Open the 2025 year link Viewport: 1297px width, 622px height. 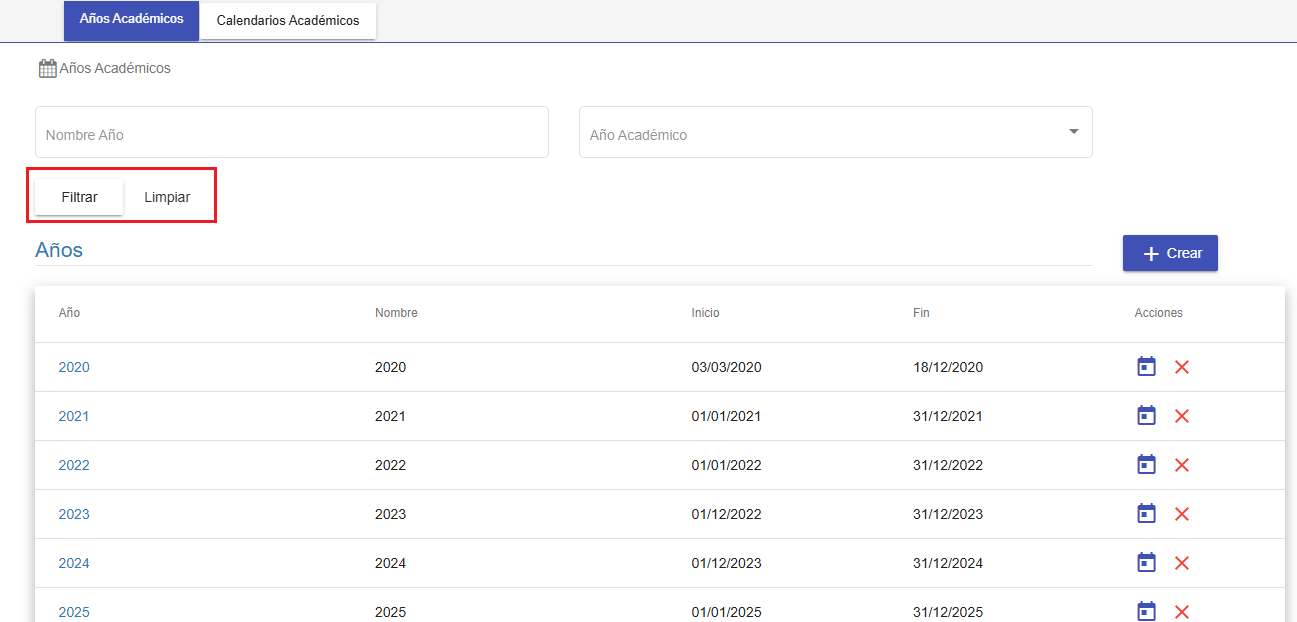click(x=74, y=611)
